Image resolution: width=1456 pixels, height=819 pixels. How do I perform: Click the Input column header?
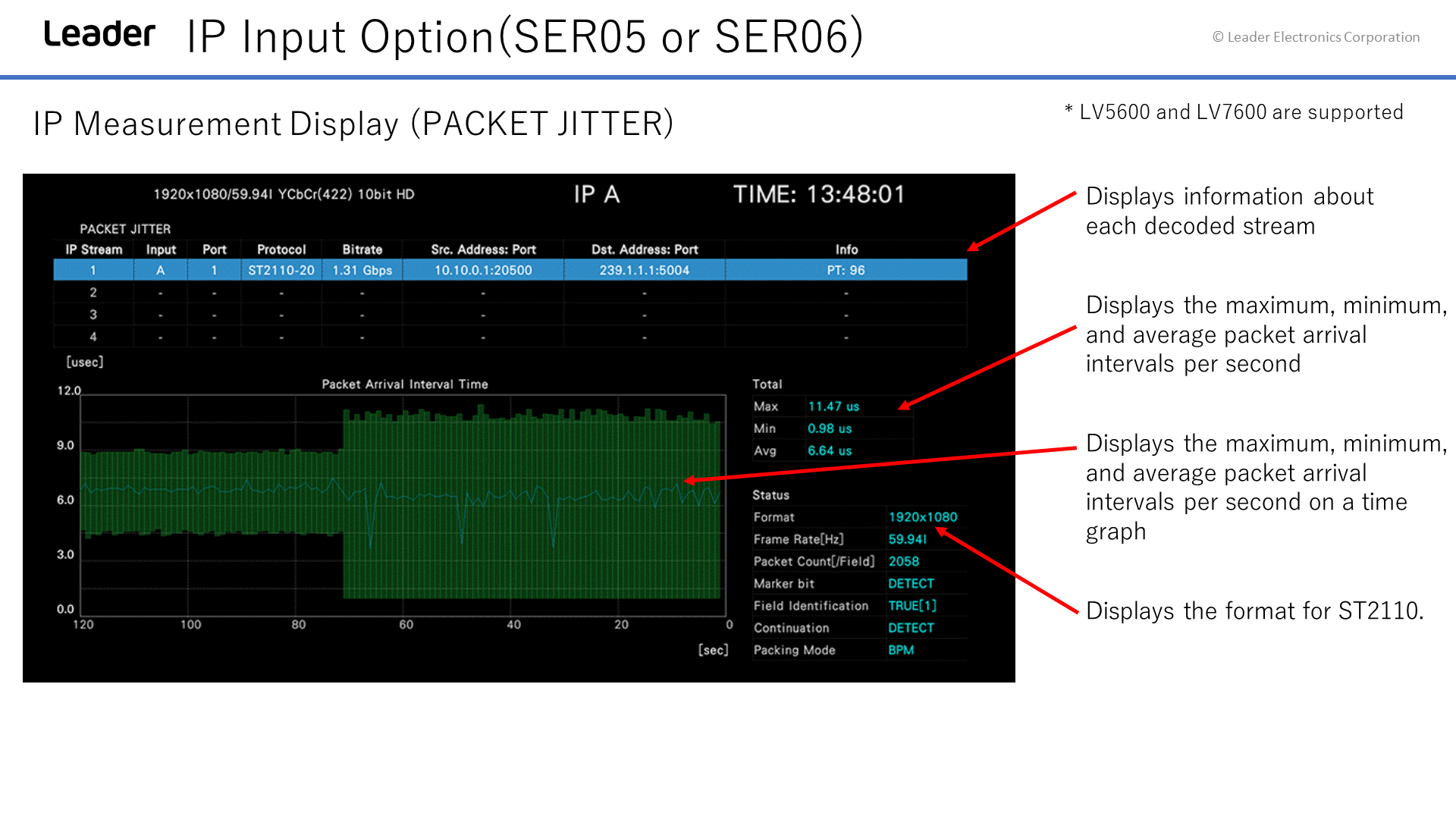161,249
